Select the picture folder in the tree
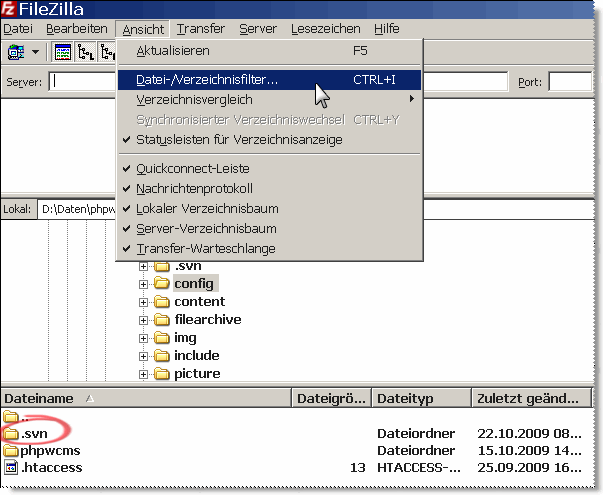The image size is (603, 495). [x=197, y=373]
